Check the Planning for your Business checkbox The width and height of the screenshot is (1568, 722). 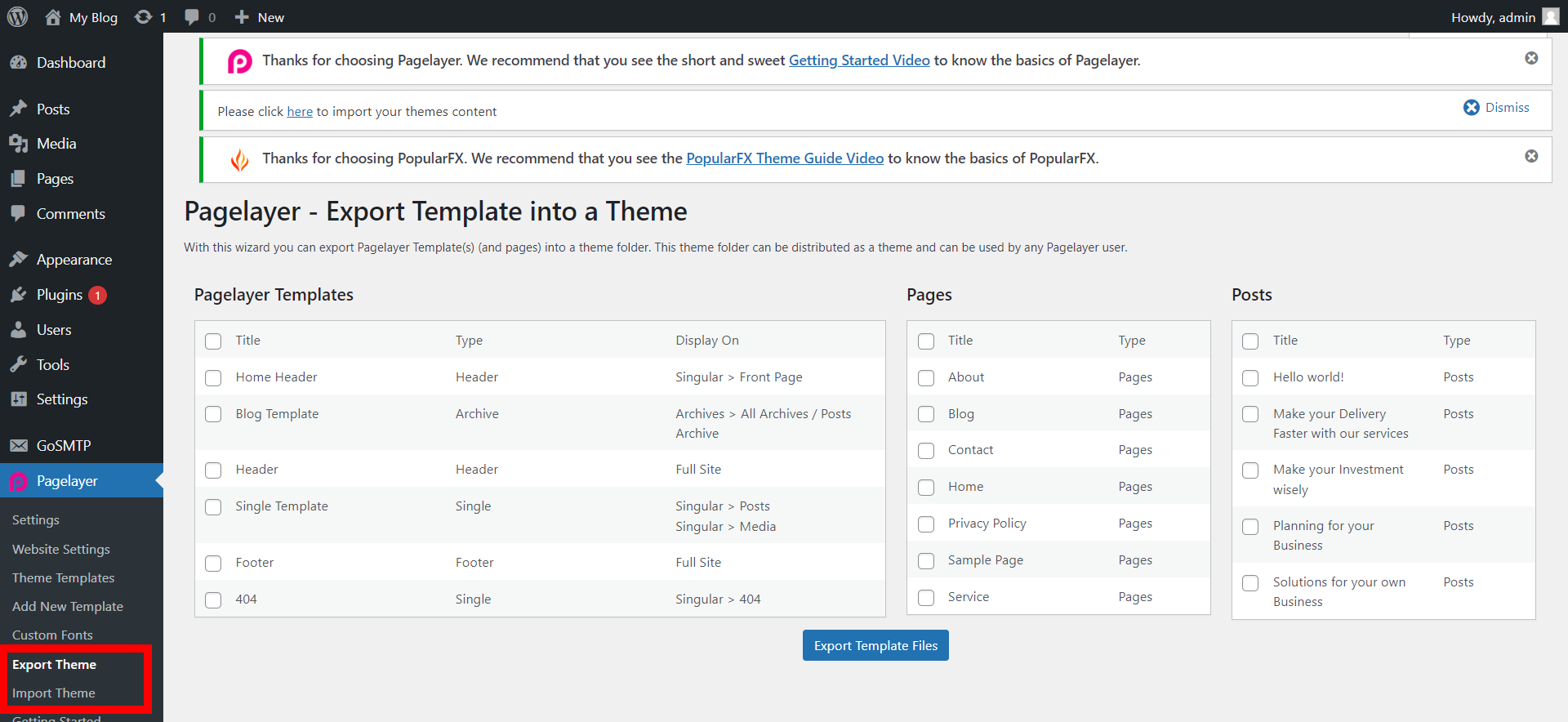(1250, 527)
